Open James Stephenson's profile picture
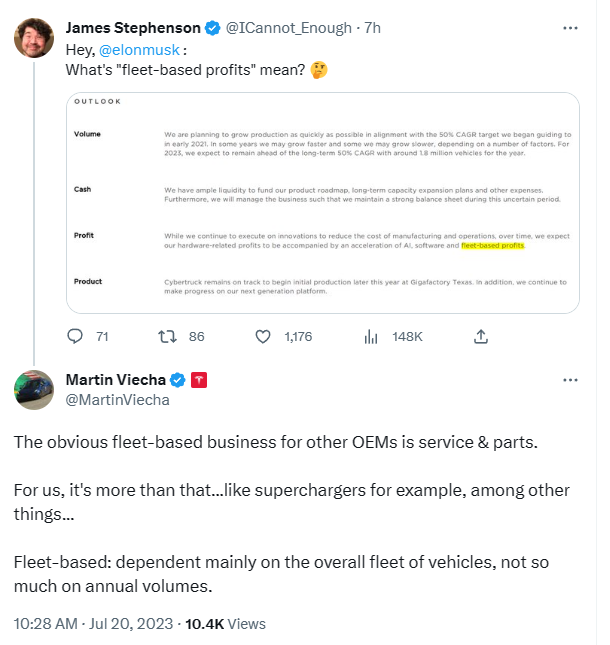610x645 pixels. point(34,37)
